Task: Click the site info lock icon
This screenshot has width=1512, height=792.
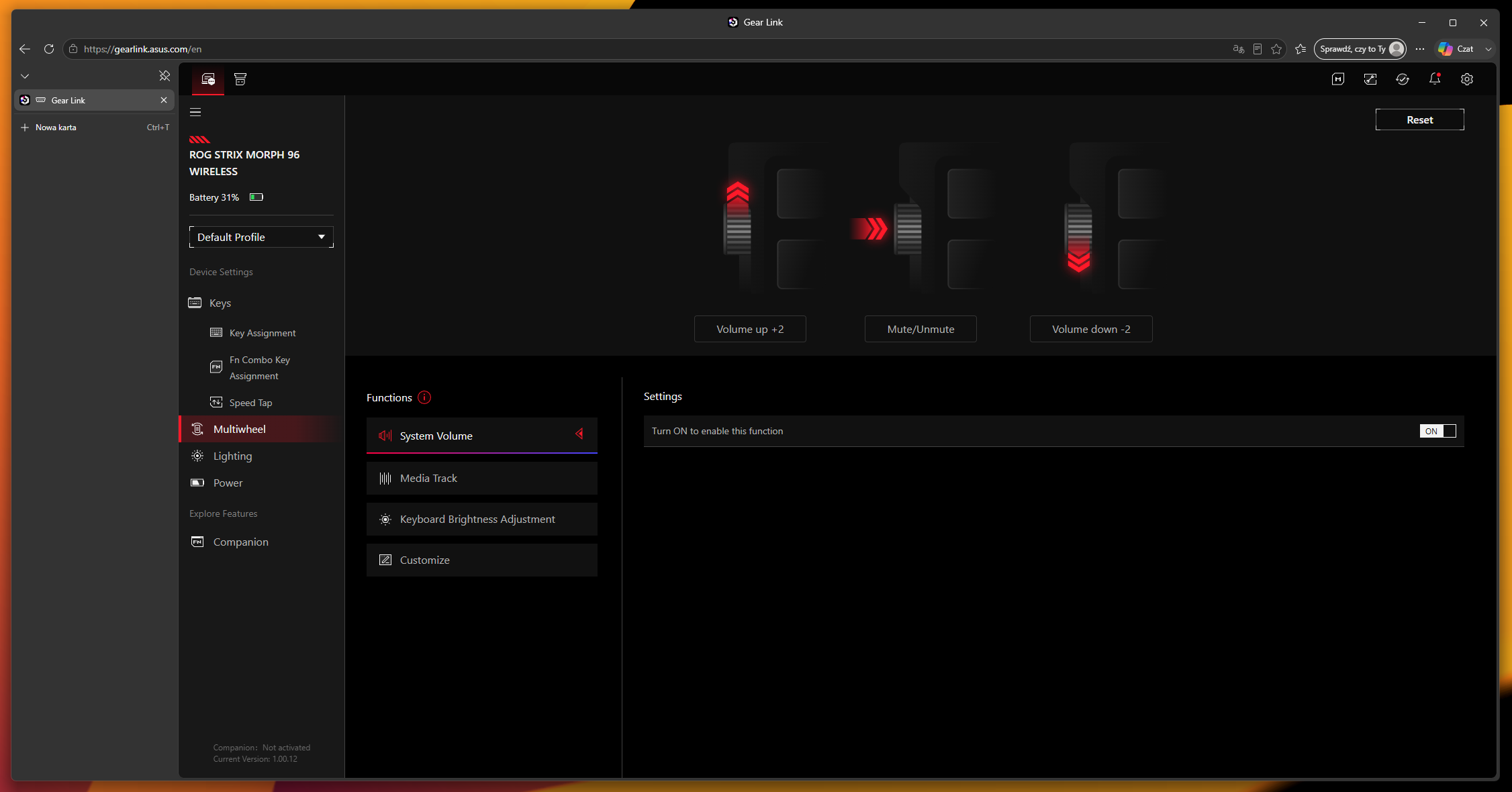Action: [73, 49]
